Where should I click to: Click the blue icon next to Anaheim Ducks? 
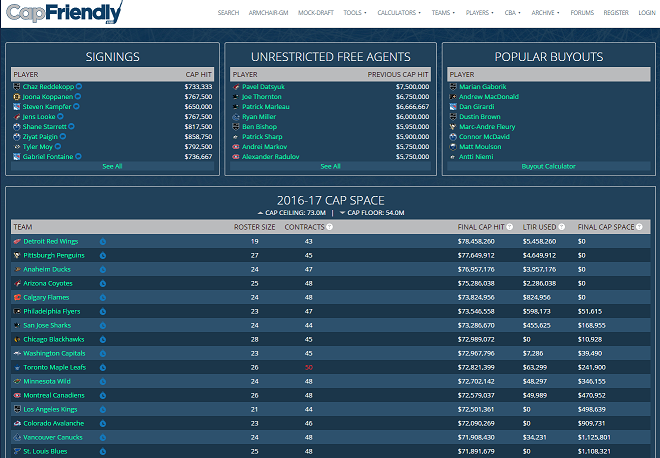(103, 269)
